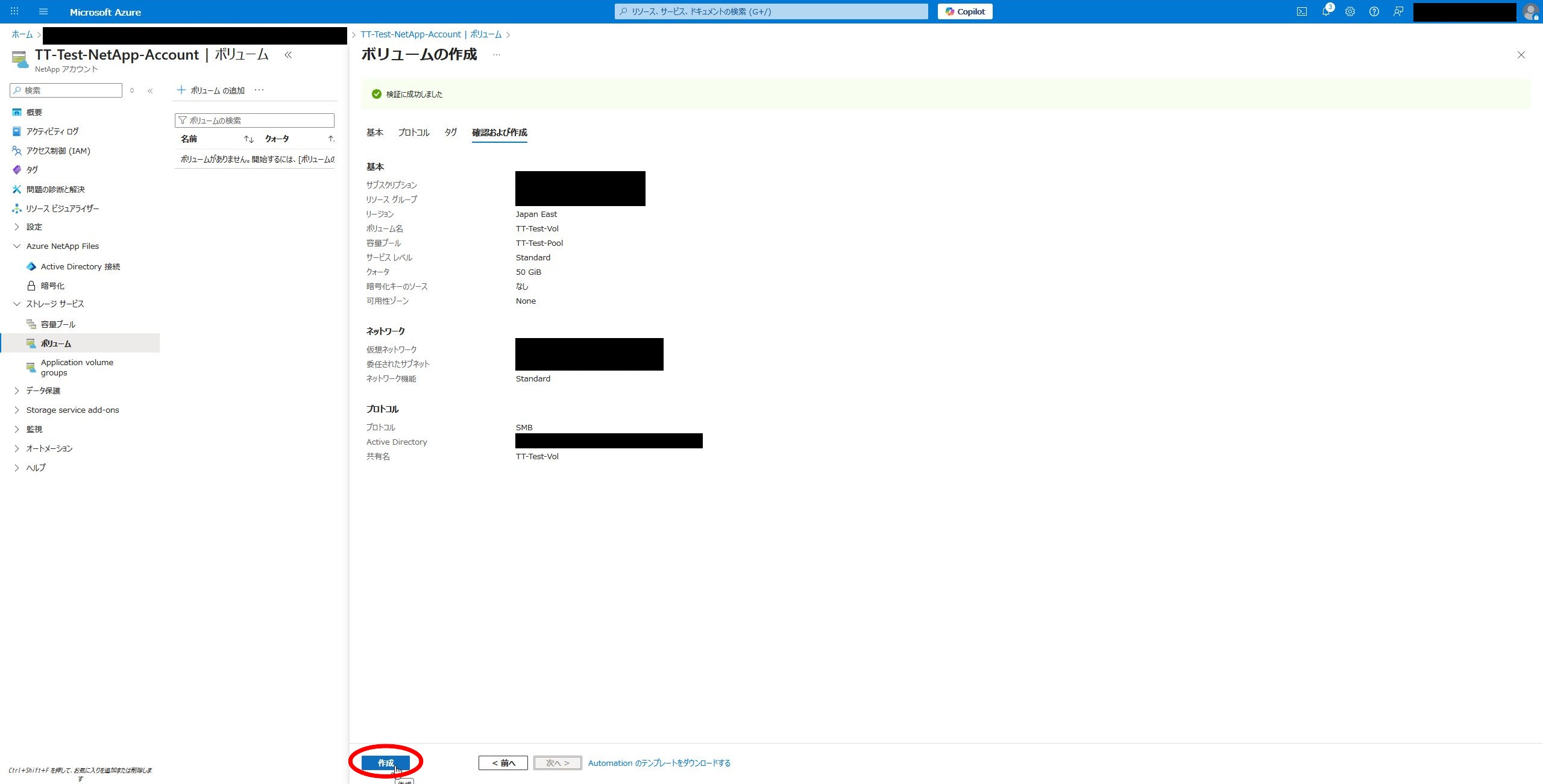The height and width of the screenshot is (784, 1543).
Task: Open the help question mark icon
Action: point(1374,11)
